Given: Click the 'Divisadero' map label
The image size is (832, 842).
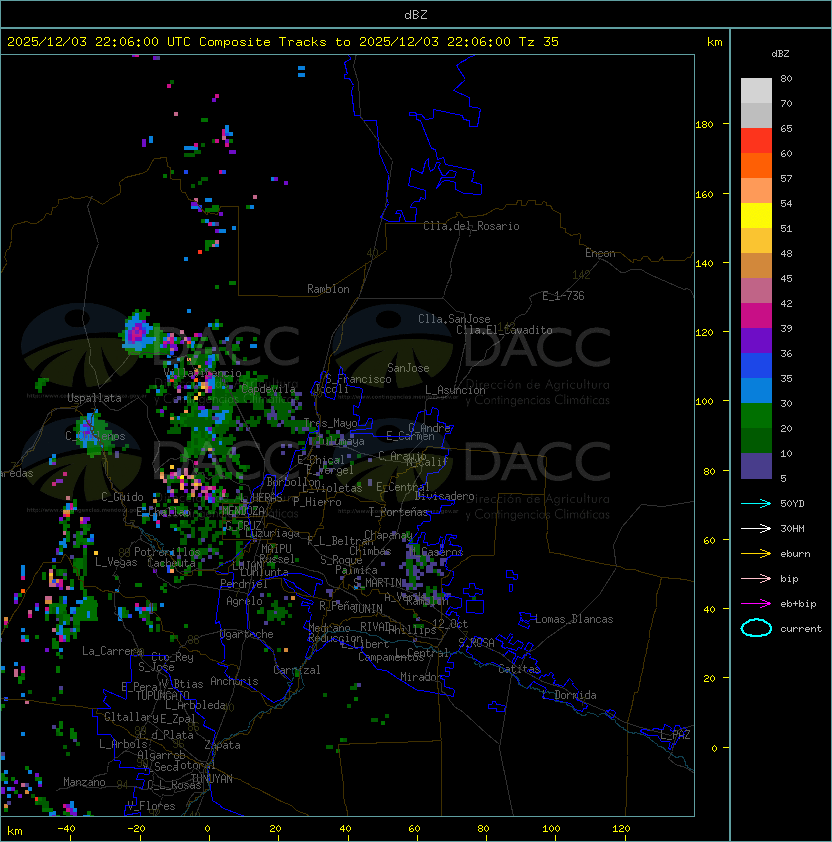Looking at the screenshot, I should [x=445, y=496].
